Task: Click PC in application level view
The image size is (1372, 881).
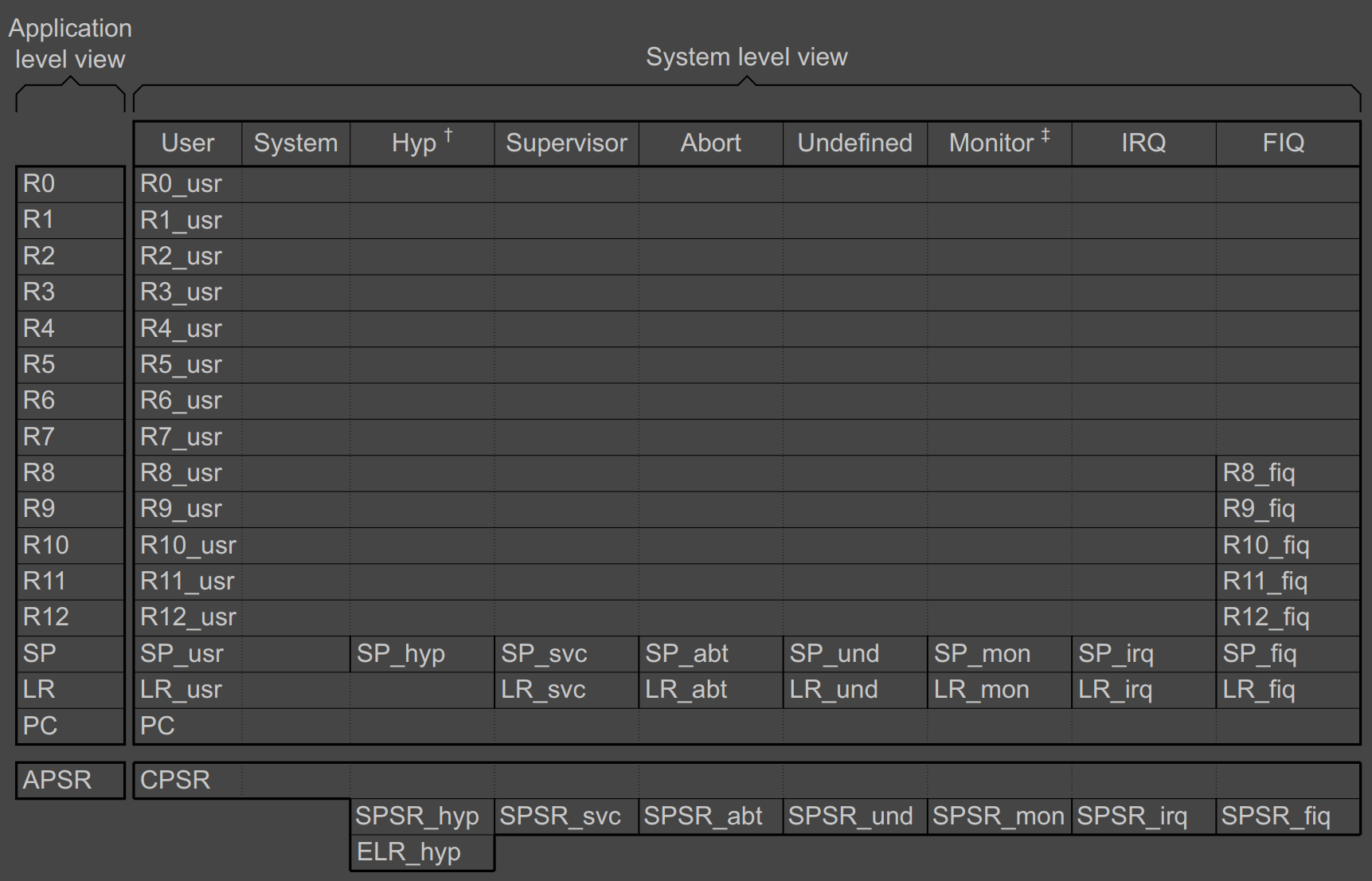Action: (x=71, y=726)
